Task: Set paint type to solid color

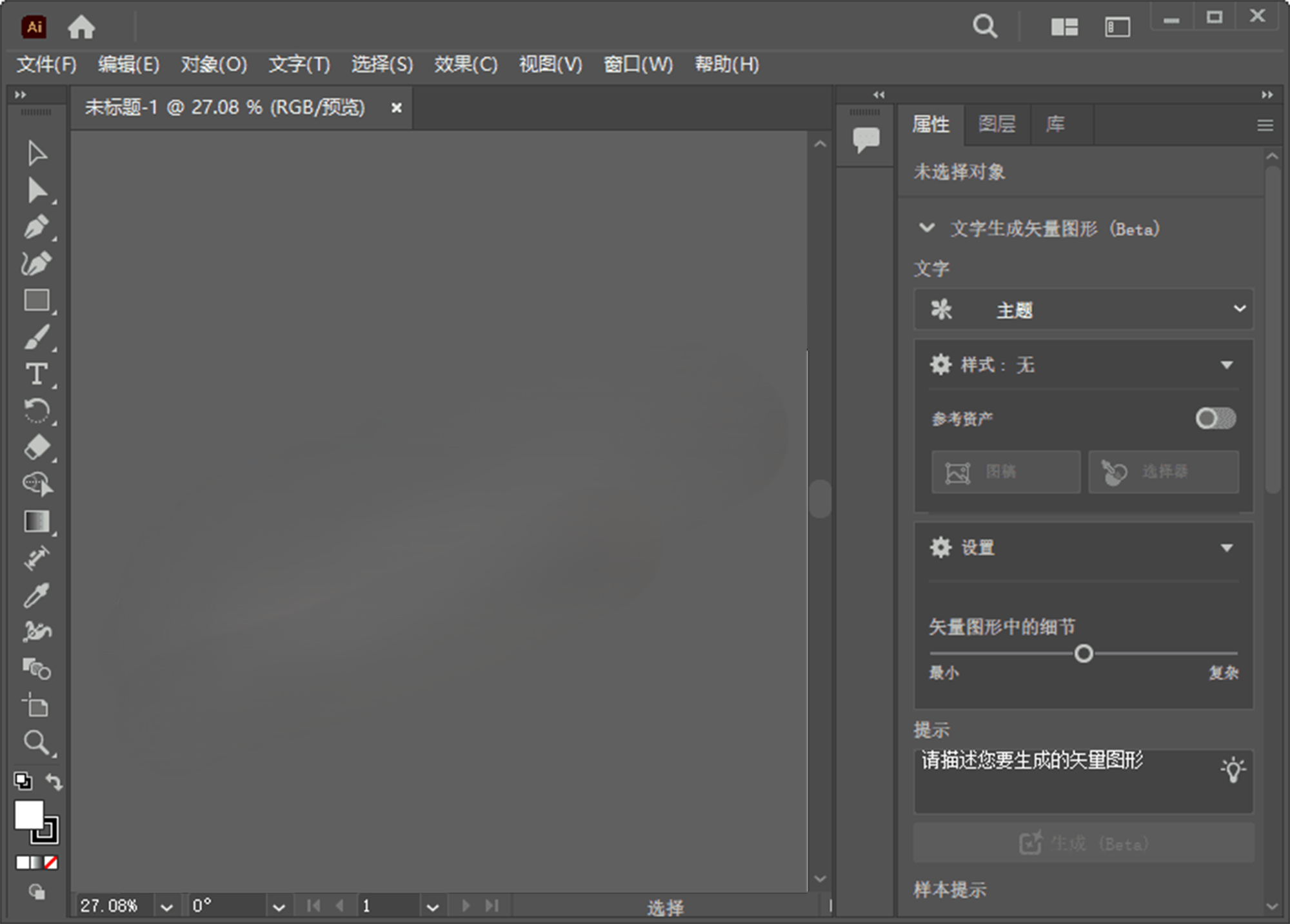Action: tap(23, 862)
